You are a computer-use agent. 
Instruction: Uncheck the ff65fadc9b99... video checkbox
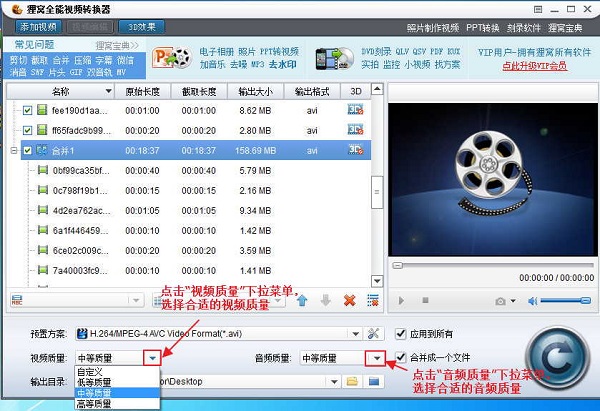[27, 130]
